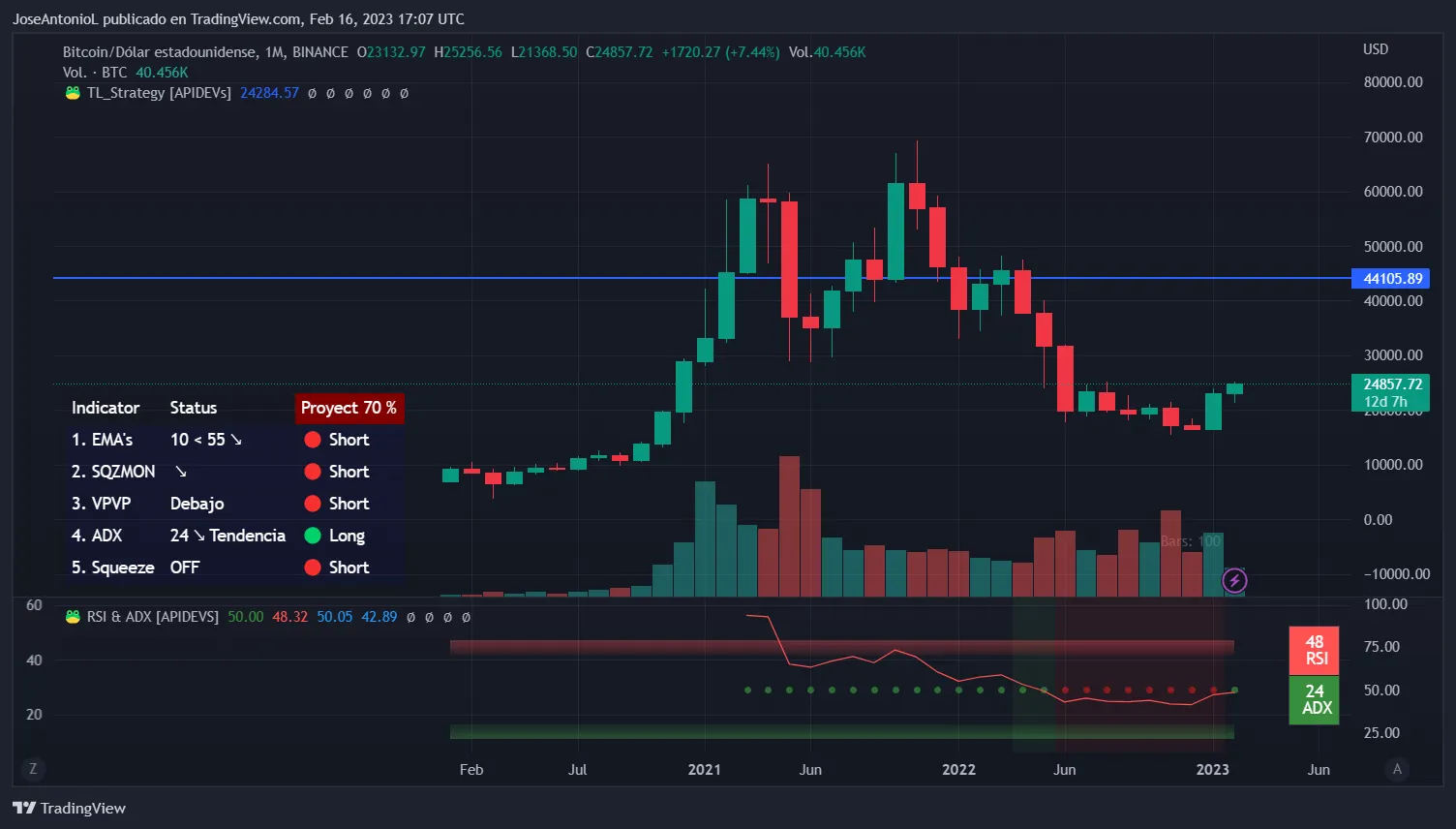The height and width of the screenshot is (829, 1456).
Task: Select the 2023 label on the time axis
Action: tap(1213, 769)
